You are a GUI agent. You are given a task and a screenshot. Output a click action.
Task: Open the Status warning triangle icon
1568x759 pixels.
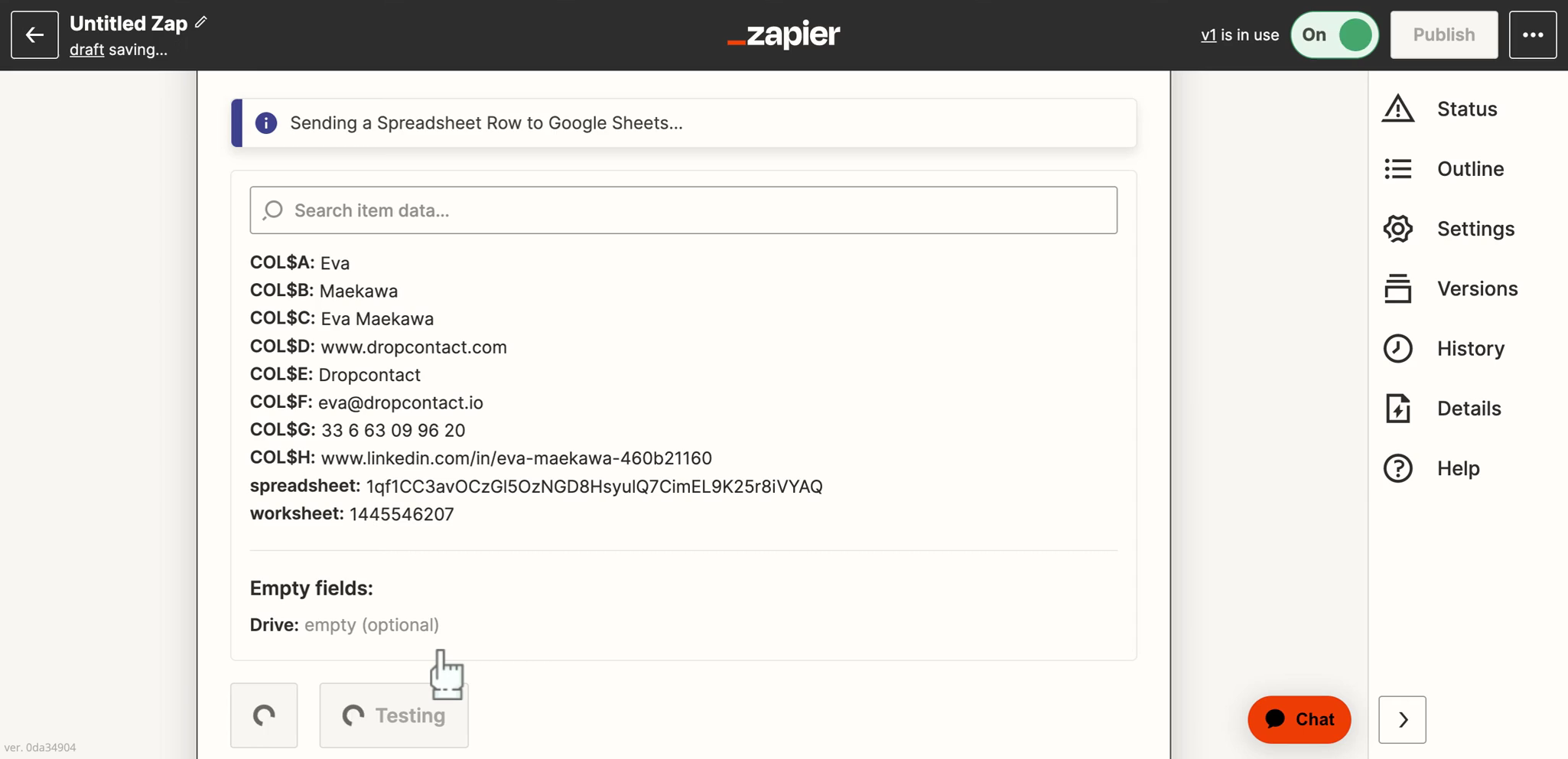(x=1397, y=109)
